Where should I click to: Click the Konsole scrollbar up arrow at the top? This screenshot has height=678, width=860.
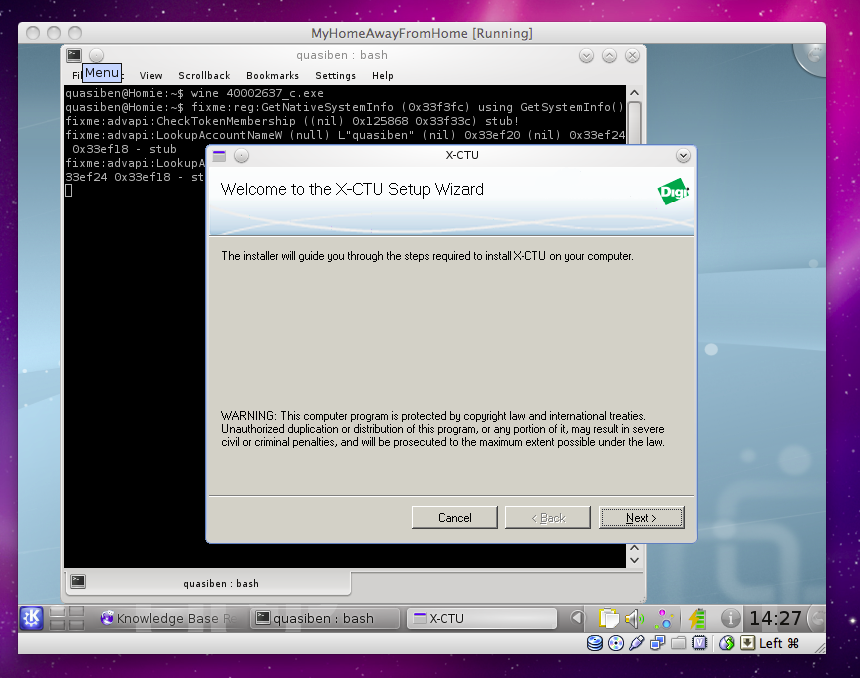(635, 93)
